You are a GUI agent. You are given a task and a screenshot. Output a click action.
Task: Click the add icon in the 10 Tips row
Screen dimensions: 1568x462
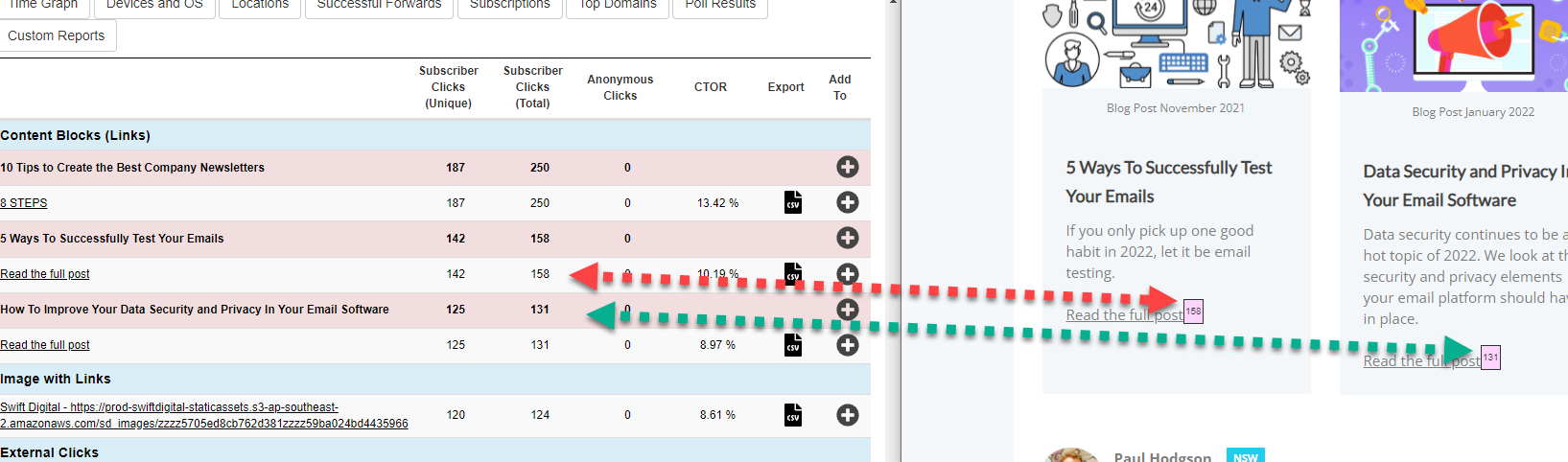847,168
